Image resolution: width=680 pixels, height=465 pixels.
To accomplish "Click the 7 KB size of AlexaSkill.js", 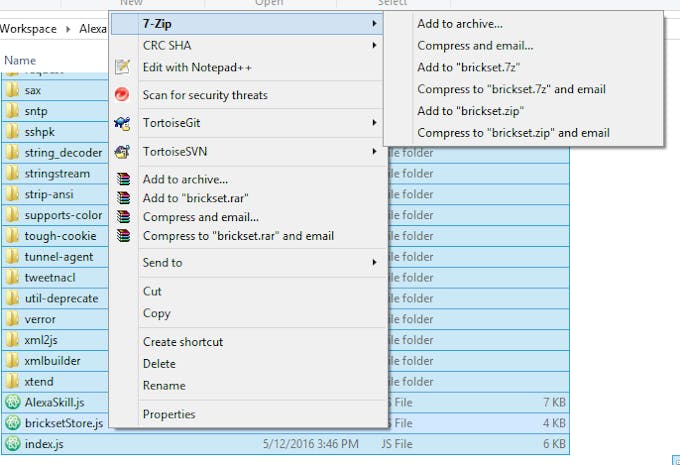I will click(x=554, y=402).
